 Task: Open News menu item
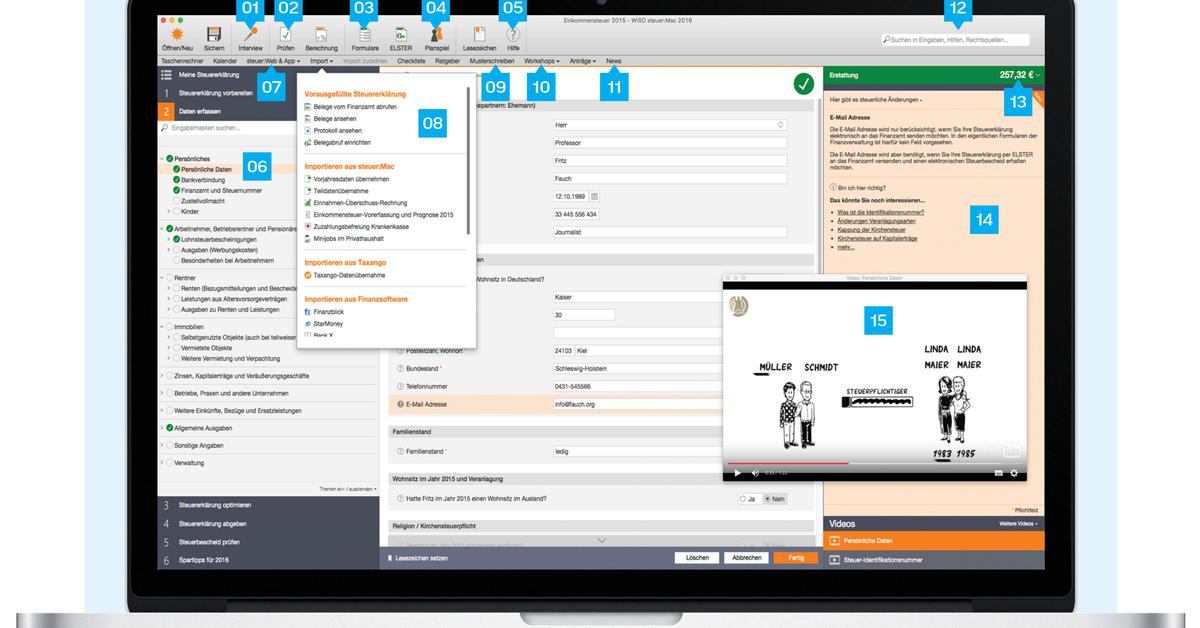[613, 61]
